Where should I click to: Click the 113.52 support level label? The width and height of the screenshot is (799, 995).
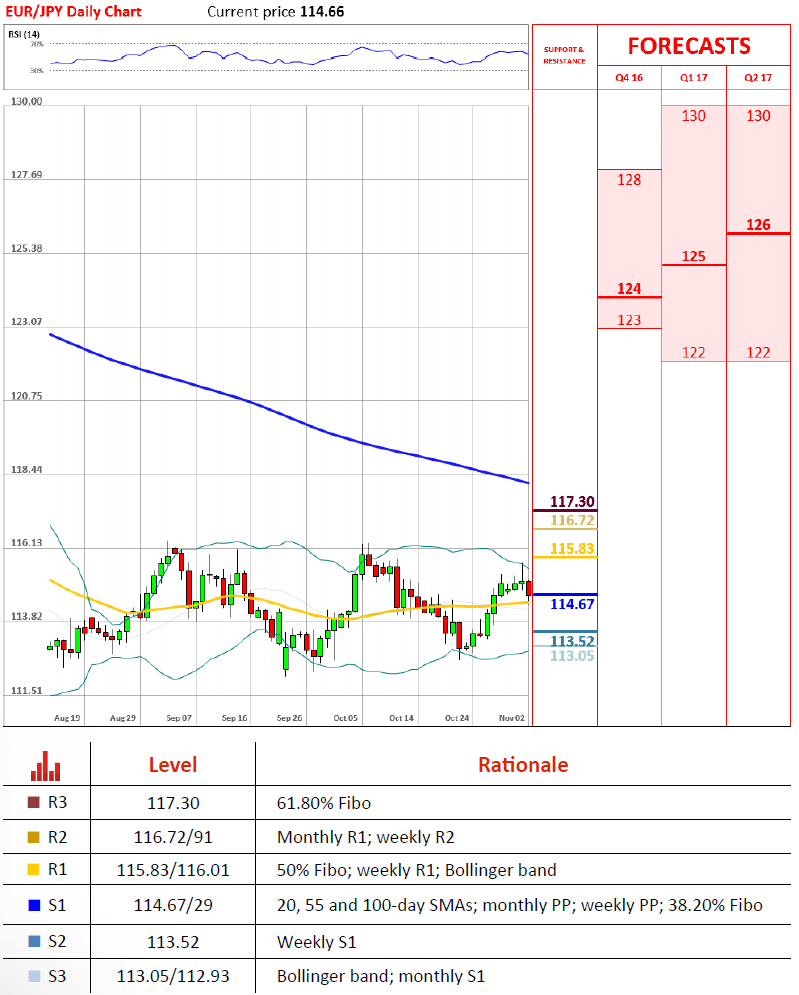572,641
